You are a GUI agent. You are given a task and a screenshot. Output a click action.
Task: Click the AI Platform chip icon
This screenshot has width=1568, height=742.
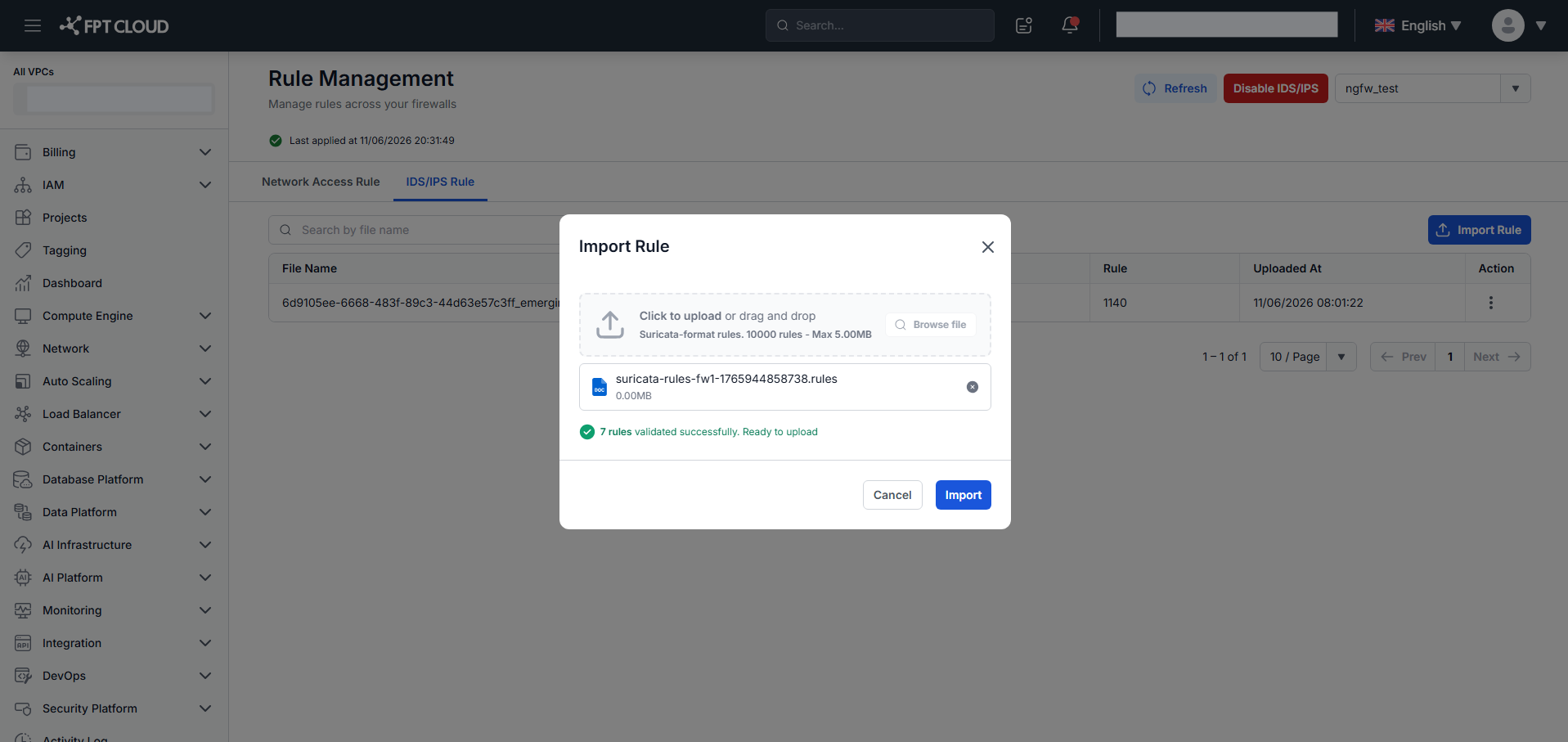(x=23, y=578)
